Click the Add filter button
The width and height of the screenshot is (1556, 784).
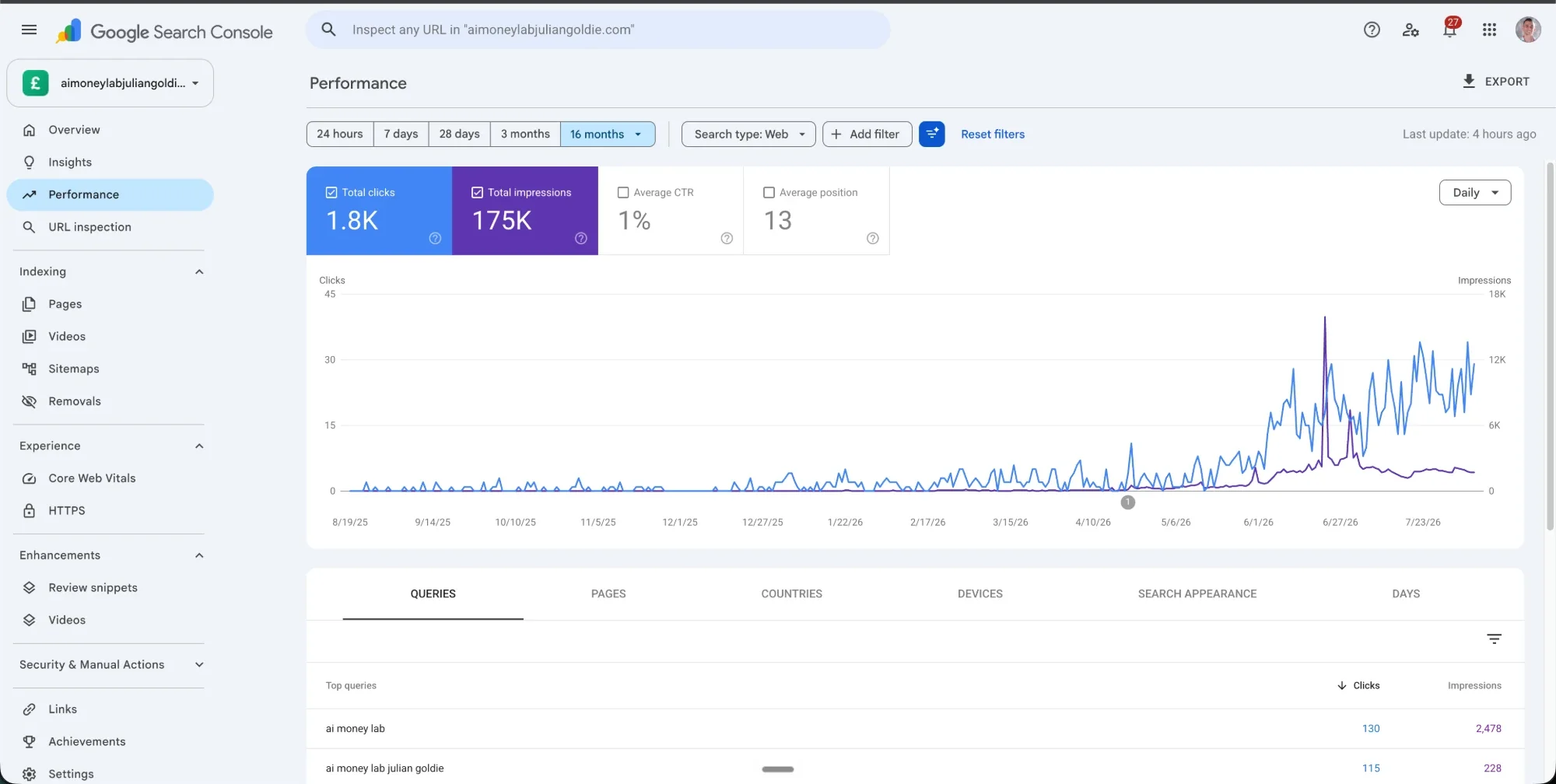(867, 134)
